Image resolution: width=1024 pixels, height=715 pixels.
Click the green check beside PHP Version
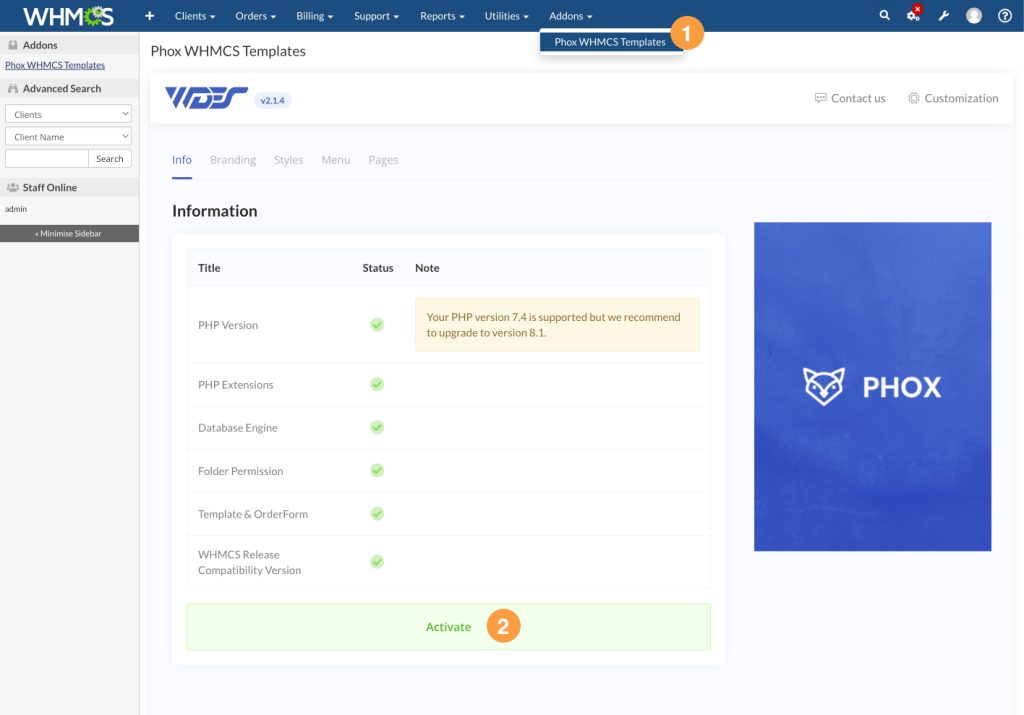pos(377,324)
